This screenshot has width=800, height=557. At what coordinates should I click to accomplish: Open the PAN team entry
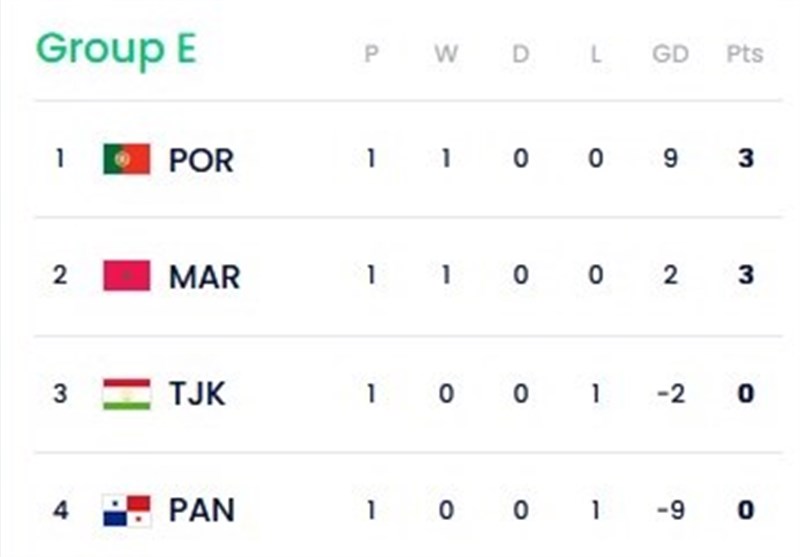coord(201,511)
